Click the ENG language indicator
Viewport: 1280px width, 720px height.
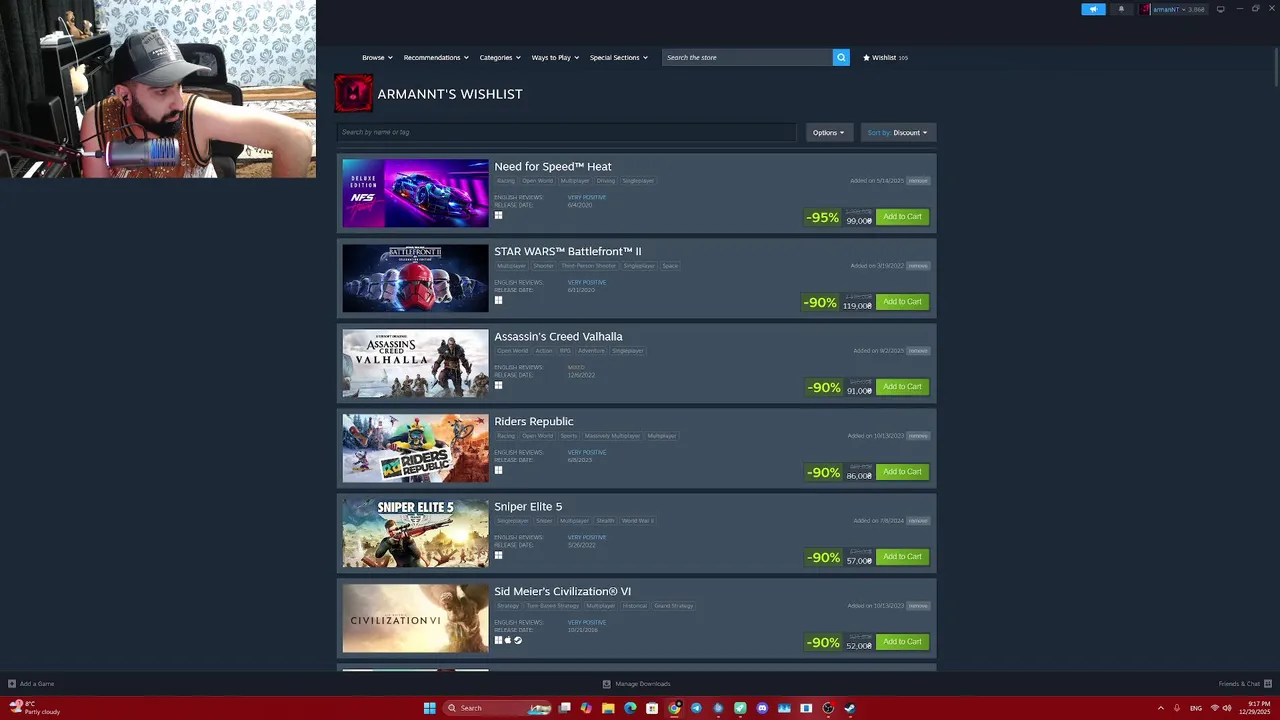pyautogui.click(x=1196, y=708)
